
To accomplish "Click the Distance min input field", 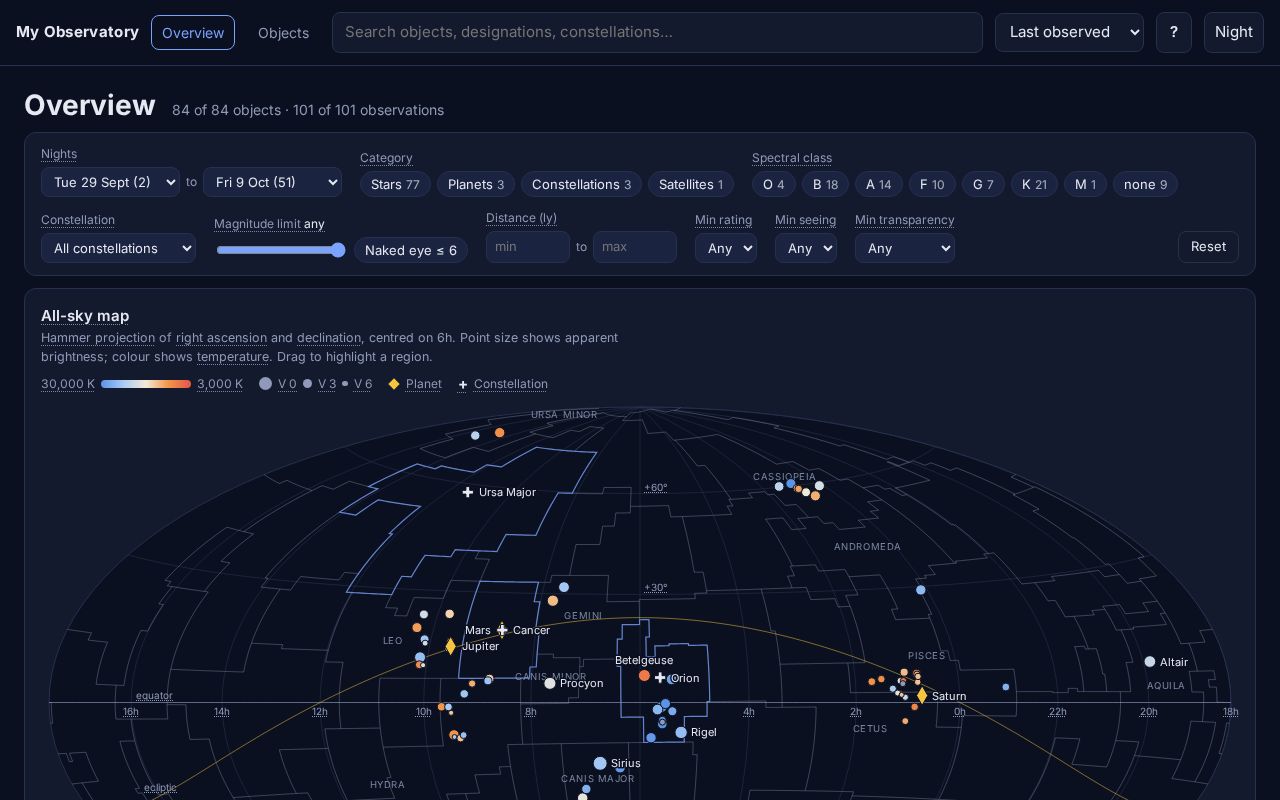I will (528, 247).
